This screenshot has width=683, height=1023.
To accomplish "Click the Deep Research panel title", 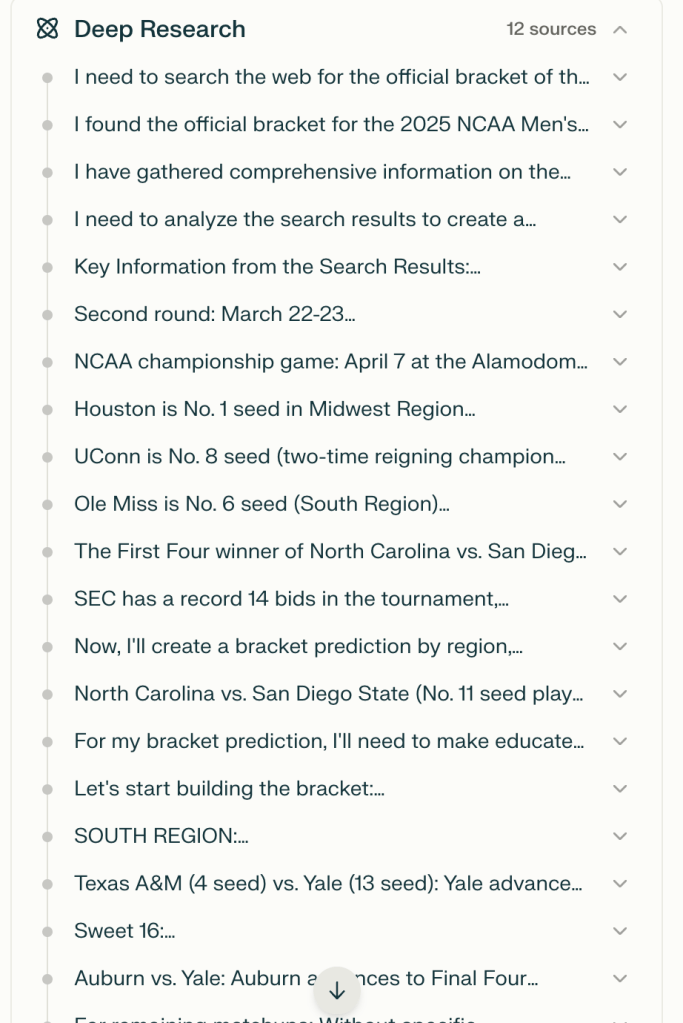I will 160,29.
